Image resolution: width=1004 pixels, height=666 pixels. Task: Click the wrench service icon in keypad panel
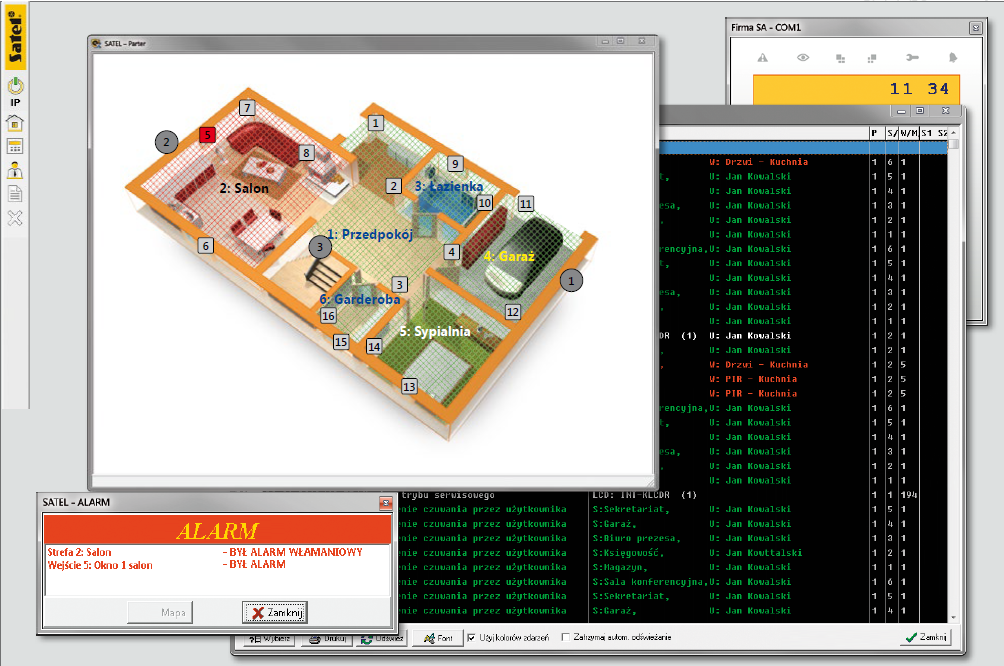[911, 58]
